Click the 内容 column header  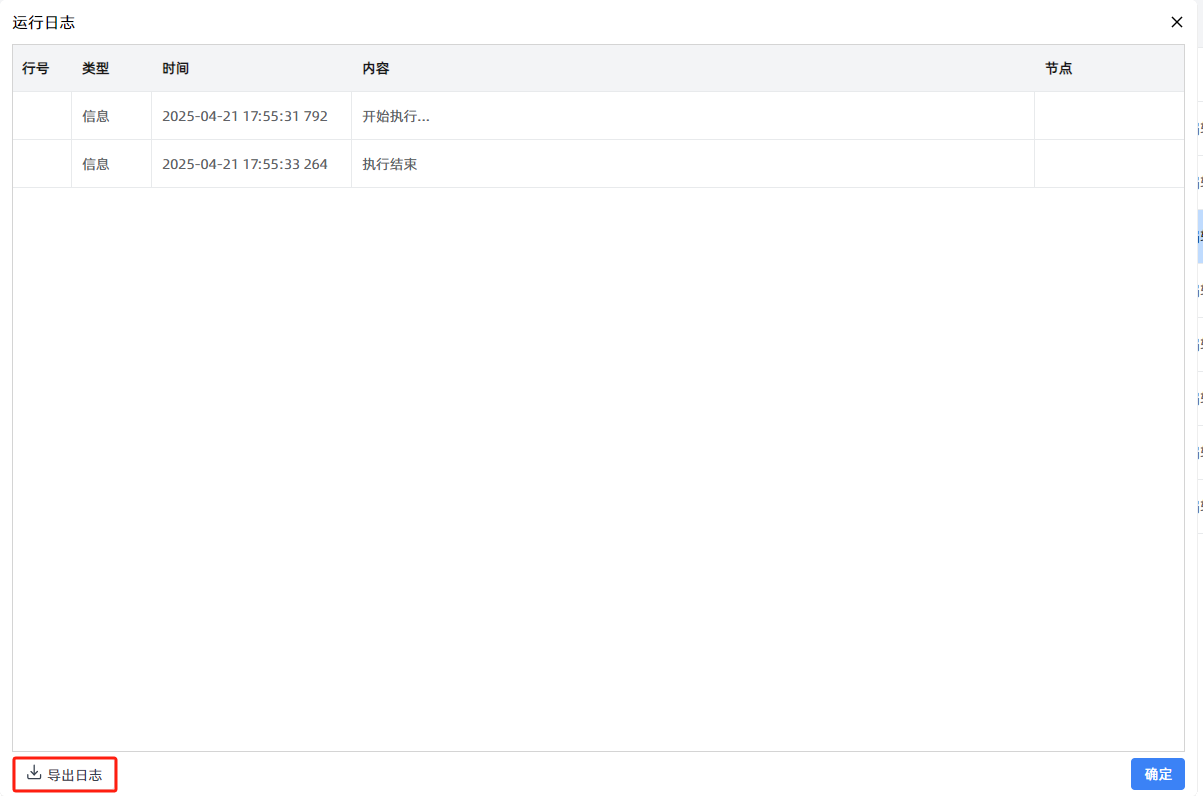coord(375,67)
